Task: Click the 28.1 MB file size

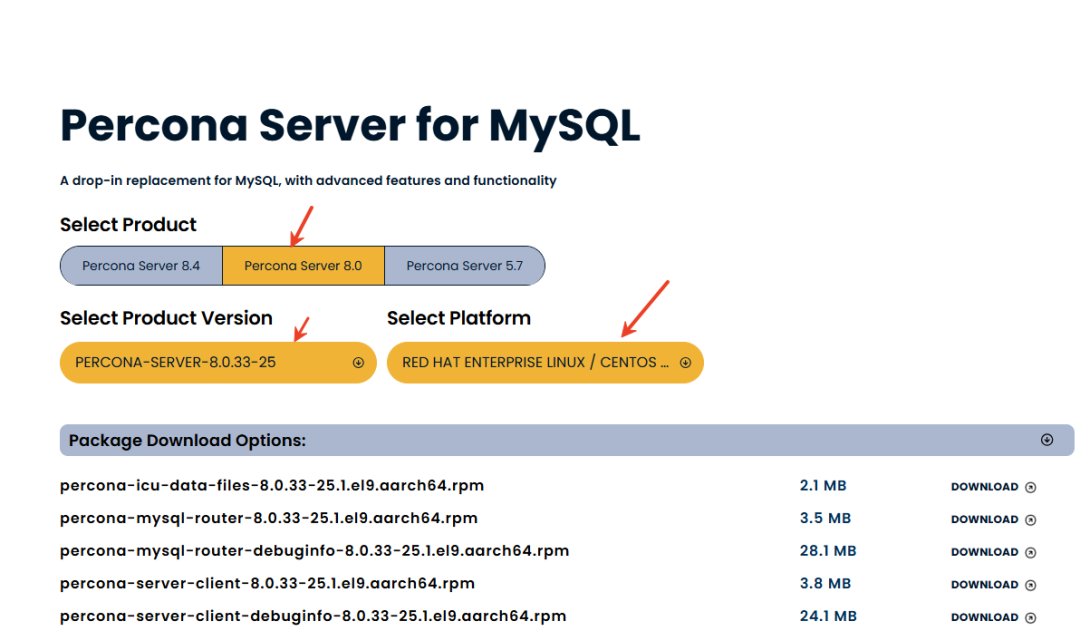Action: point(828,551)
